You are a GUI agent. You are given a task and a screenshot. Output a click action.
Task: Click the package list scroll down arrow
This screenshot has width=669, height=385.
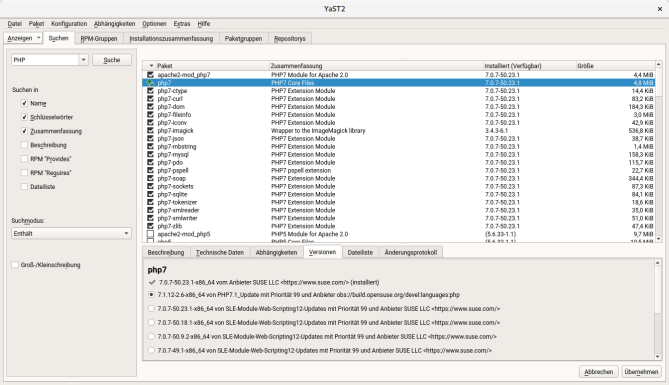[x=658, y=239]
